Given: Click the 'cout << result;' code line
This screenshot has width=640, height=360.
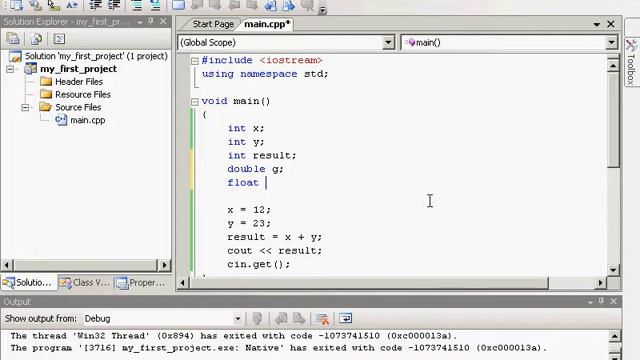Looking at the screenshot, I should tap(274, 251).
